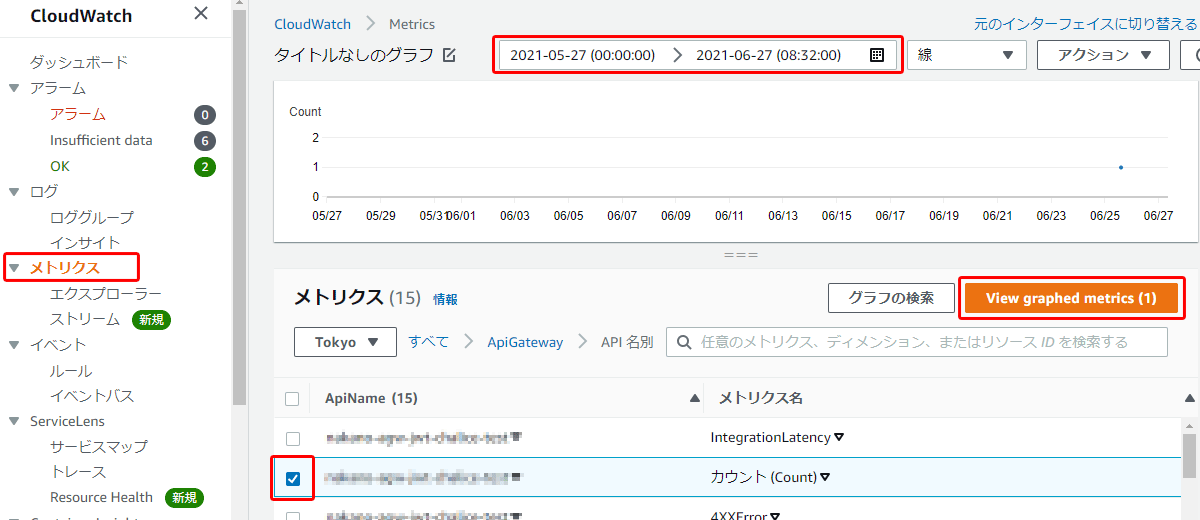Open ダッシュボード in the sidebar

79,62
